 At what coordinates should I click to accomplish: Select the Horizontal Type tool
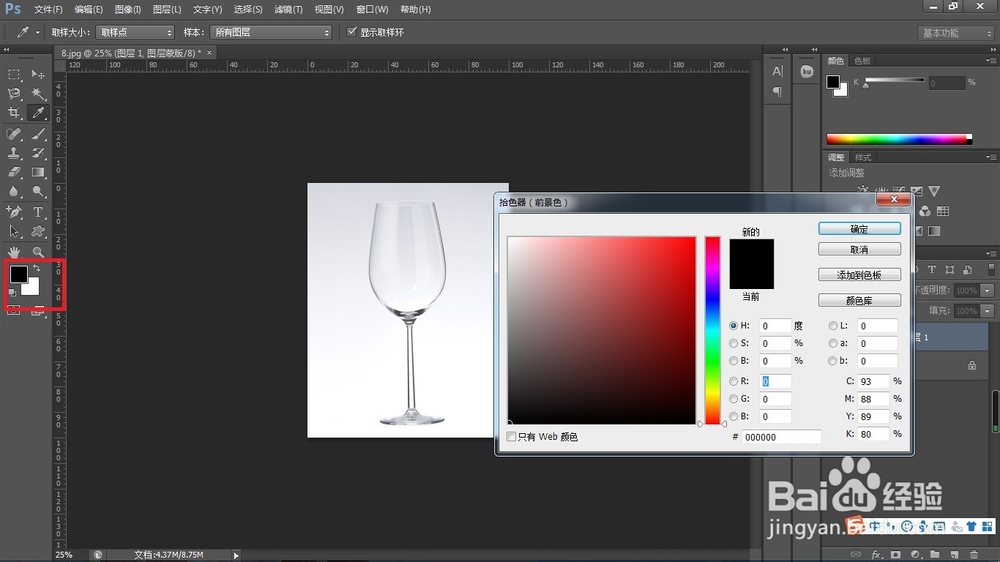(x=38, y=212)
